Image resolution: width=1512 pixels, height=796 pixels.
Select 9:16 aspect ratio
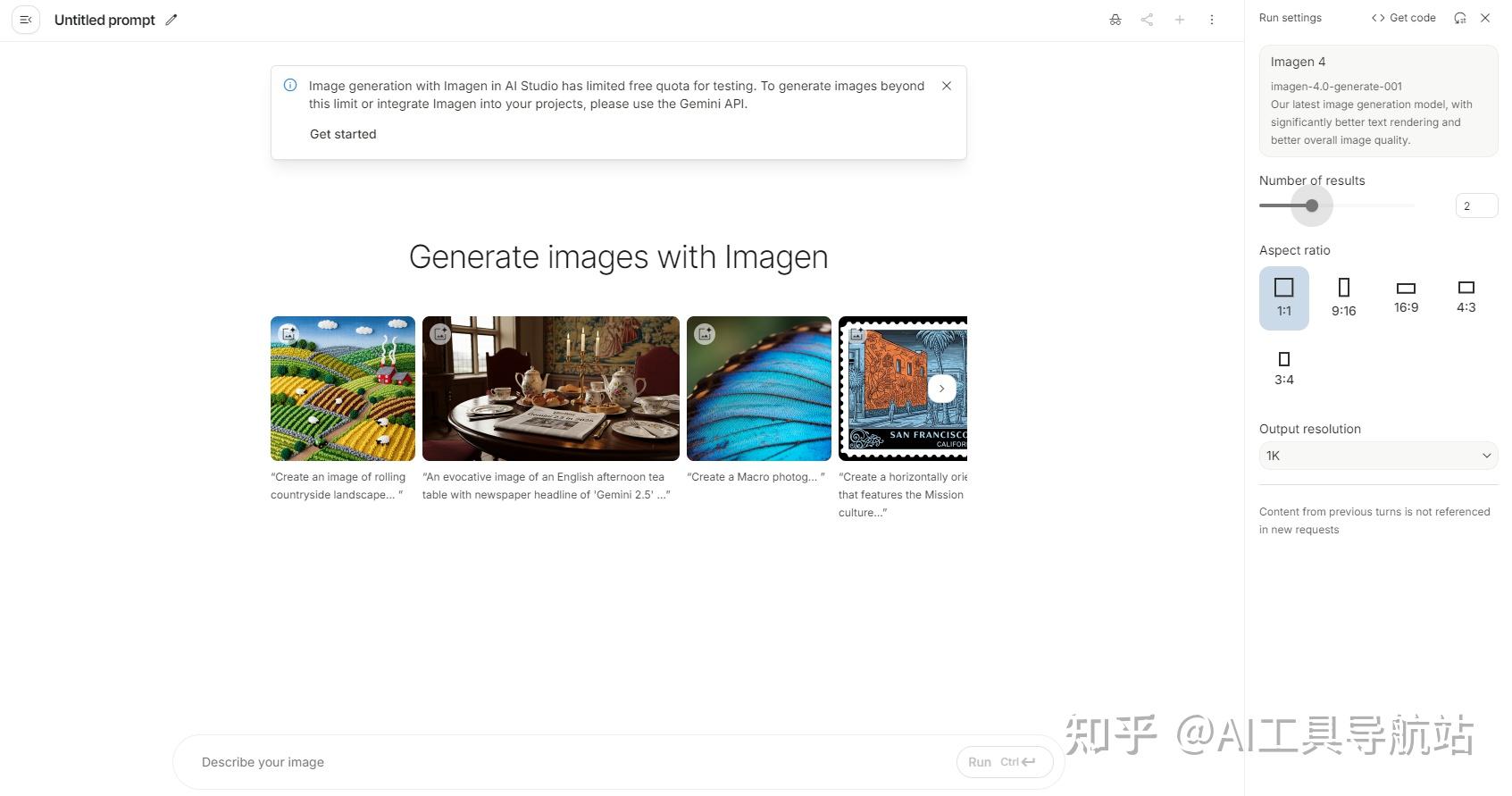(x=1344, y=298)
